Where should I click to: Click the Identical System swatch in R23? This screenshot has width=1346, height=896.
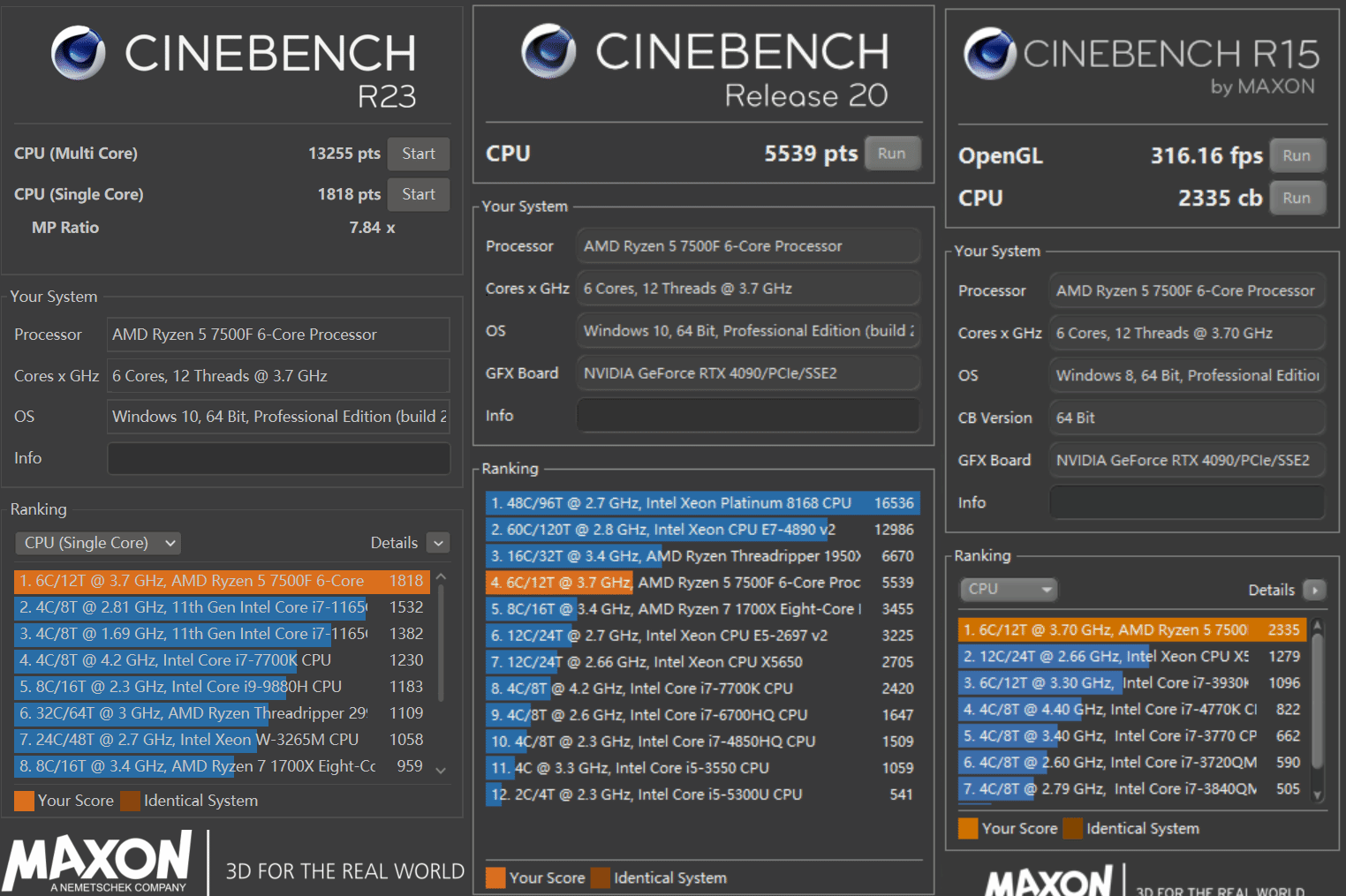tap(131, 801)
